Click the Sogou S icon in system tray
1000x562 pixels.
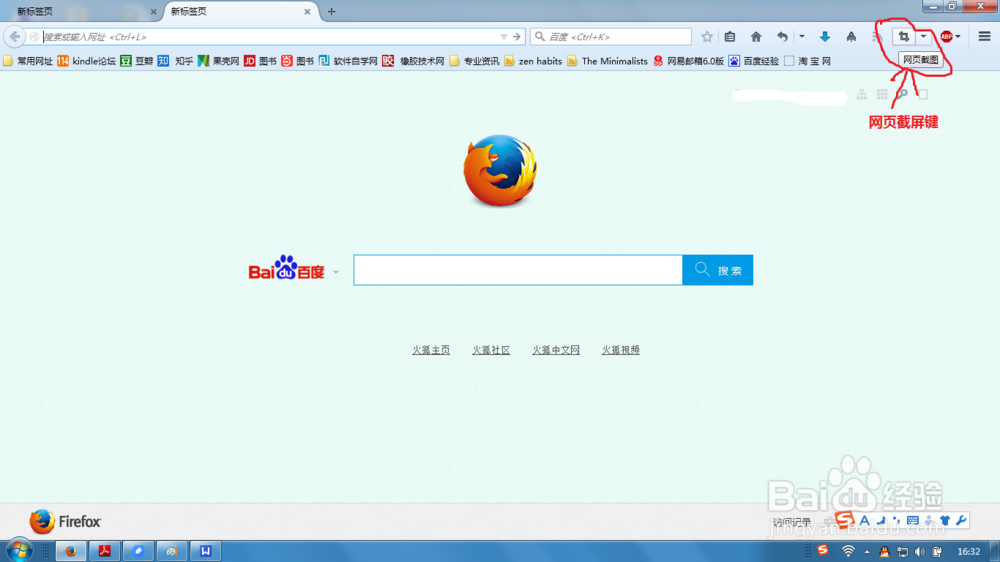tap(823, 550)
